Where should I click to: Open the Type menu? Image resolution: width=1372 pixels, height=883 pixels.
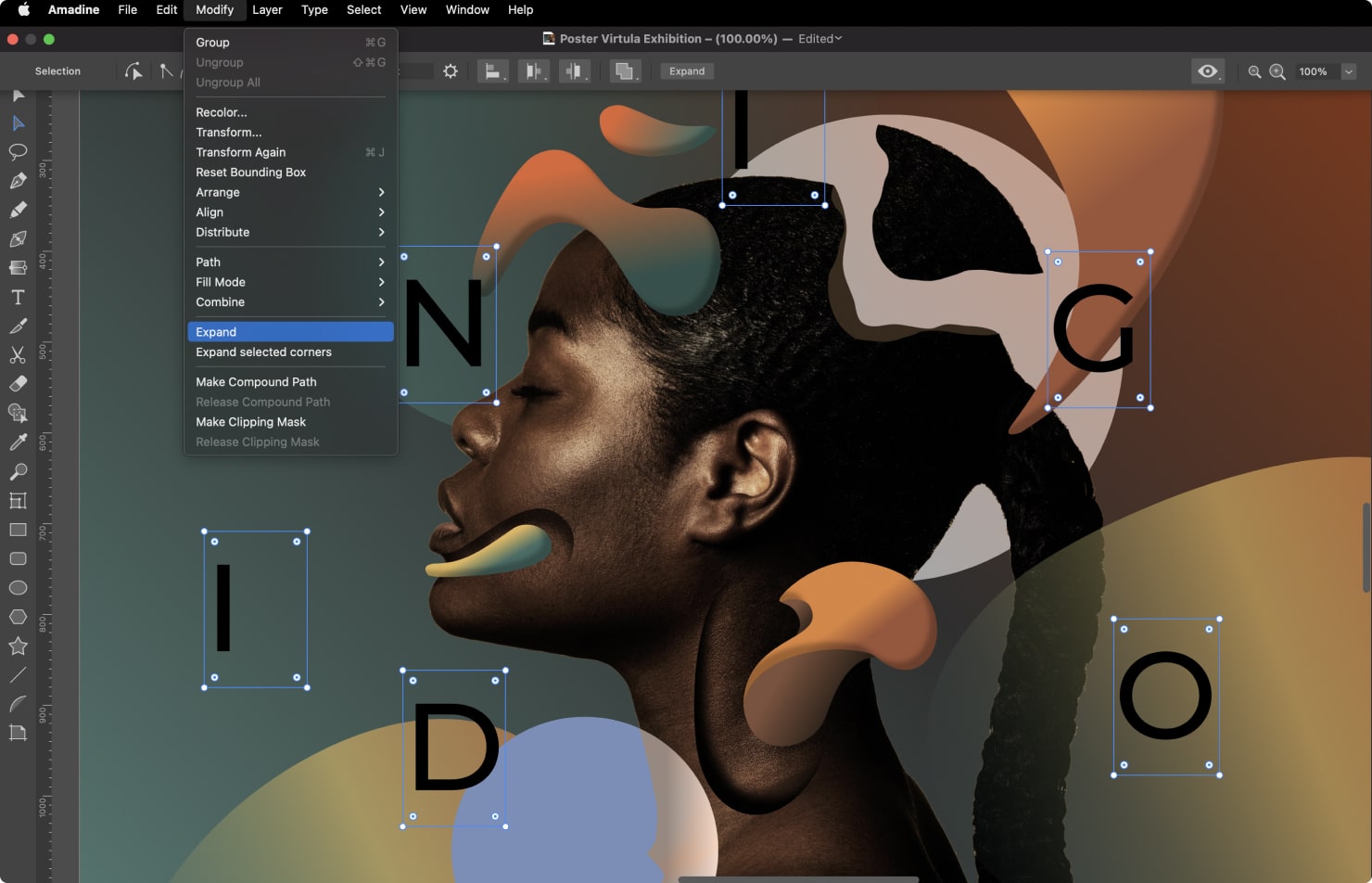coord(314,10)
